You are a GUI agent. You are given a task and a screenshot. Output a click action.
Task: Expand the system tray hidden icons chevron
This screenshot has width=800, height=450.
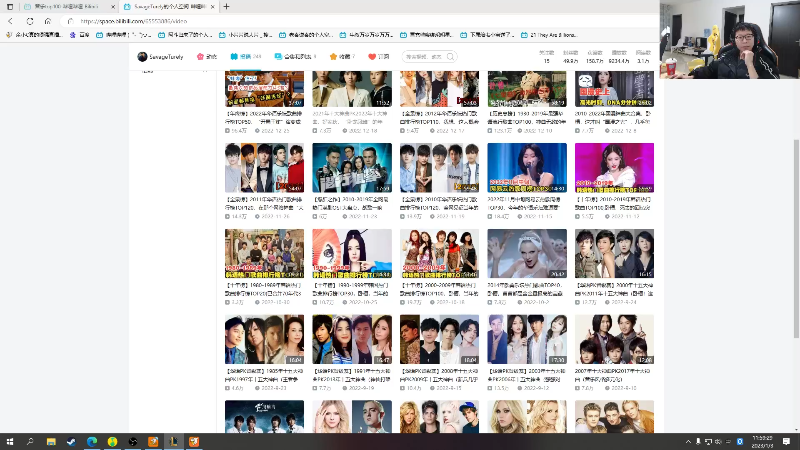click(688, 441)
